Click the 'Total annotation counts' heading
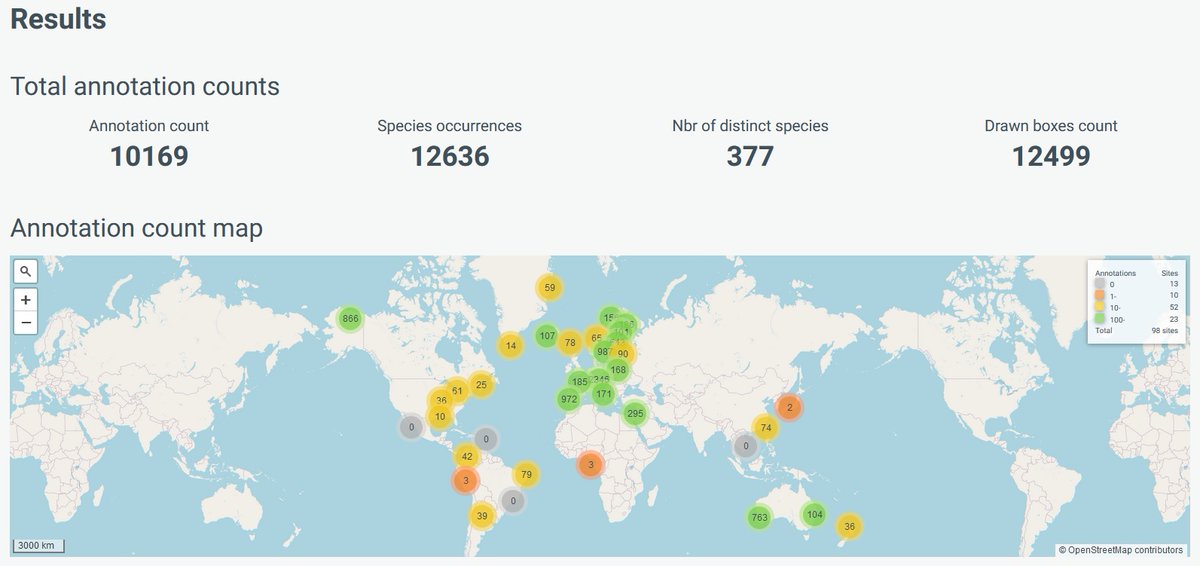The width and height of the screenshot is (1200, 566). [145, 86]
